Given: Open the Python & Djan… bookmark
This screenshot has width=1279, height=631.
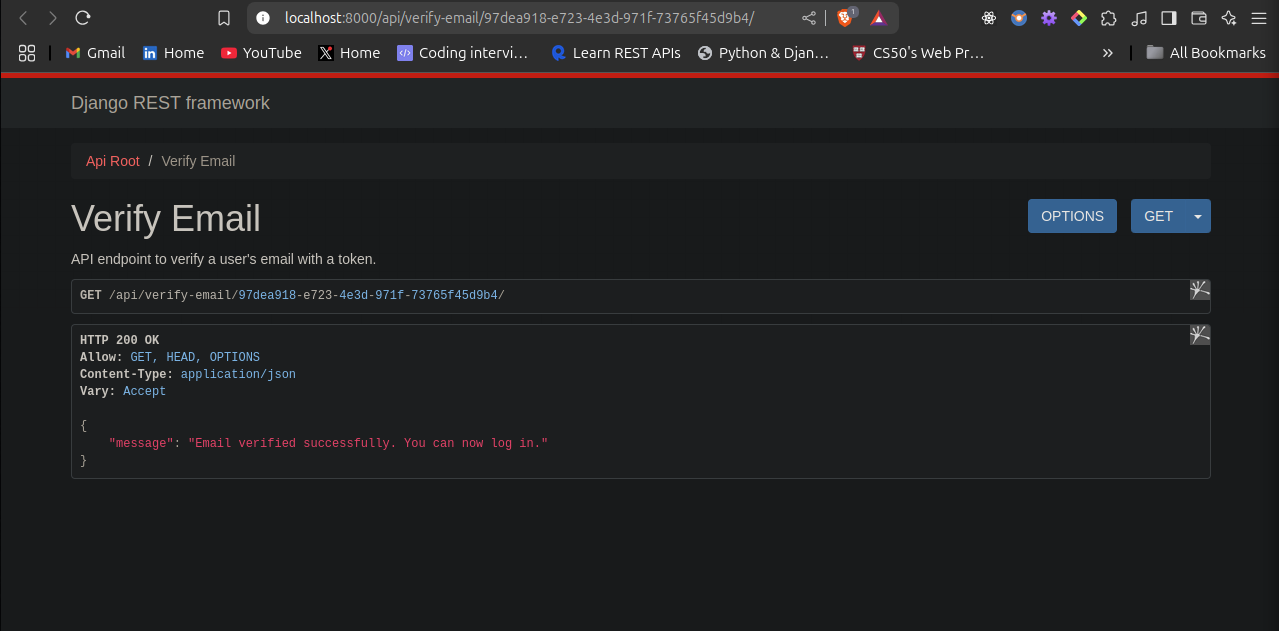Looking at the screenshot, I should tap(764, 53).
